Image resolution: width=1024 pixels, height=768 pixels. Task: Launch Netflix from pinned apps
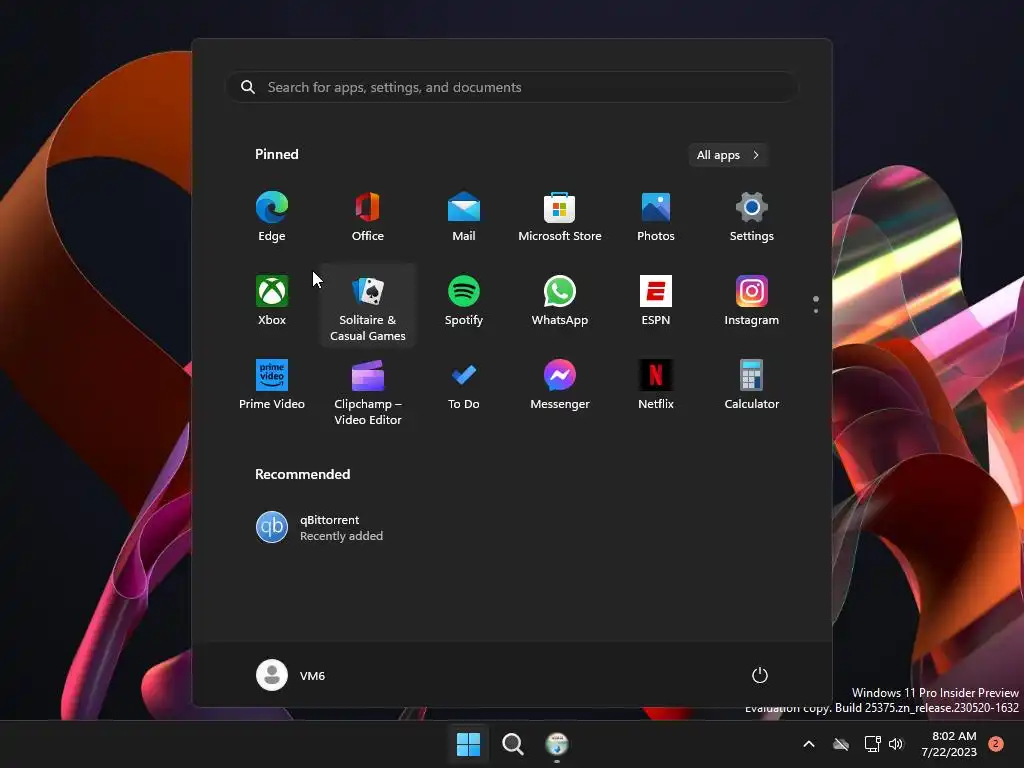(656, 385)
